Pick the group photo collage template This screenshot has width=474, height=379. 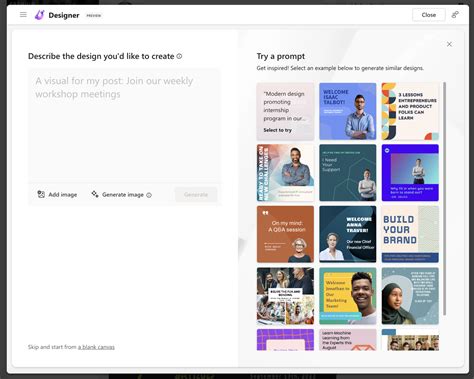pos(285,296)
